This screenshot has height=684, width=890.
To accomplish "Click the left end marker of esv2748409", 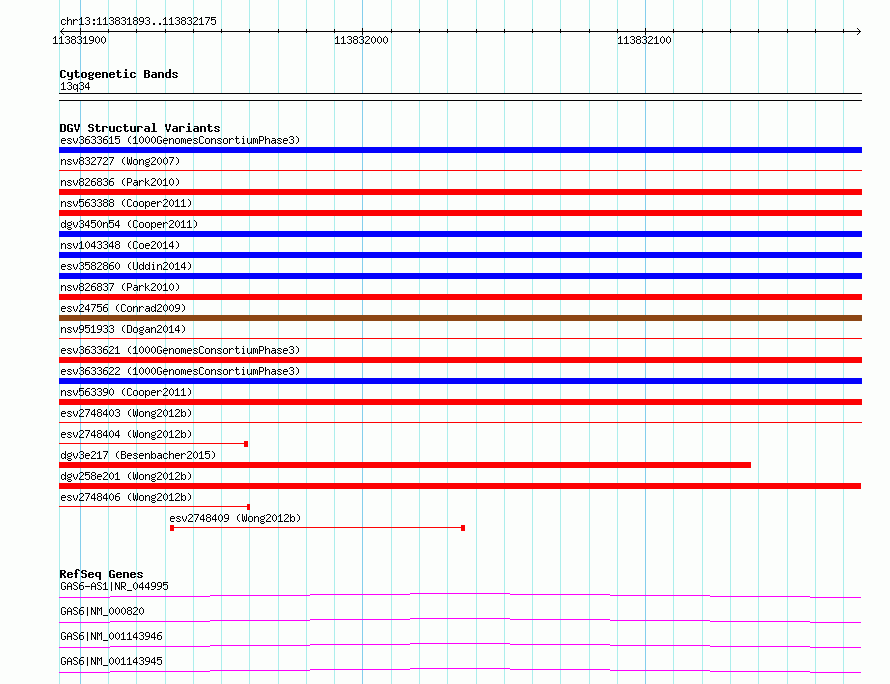I will click(x=172, y=528).
